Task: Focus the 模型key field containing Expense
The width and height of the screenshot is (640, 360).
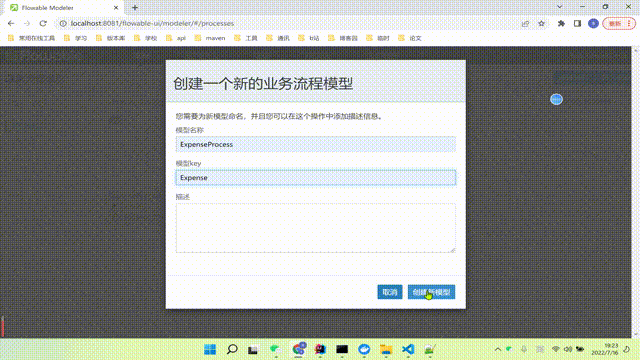Action: click(x=316, y=178)
